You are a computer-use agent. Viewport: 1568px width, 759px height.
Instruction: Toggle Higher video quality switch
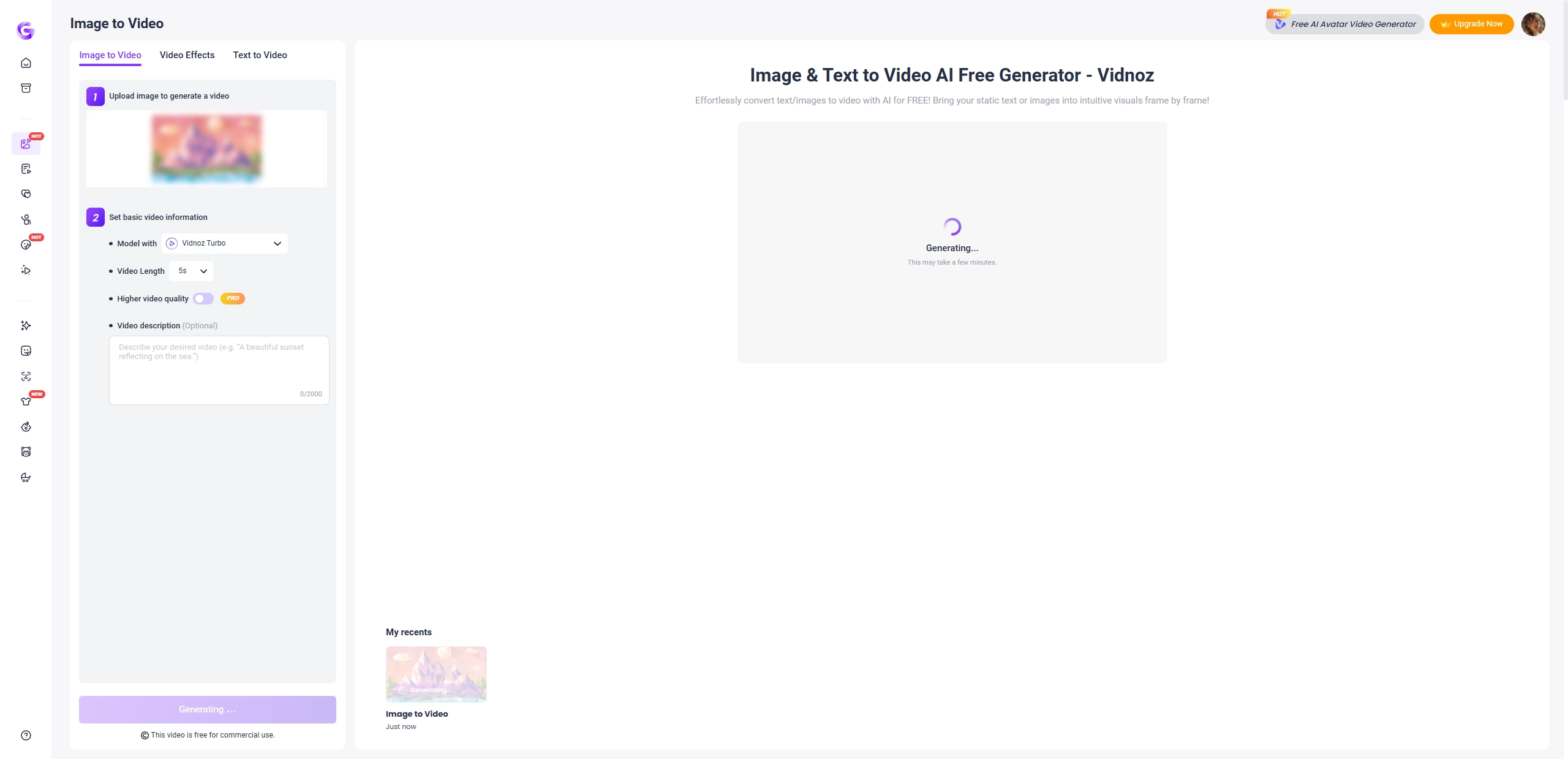(x=203, y=298)
